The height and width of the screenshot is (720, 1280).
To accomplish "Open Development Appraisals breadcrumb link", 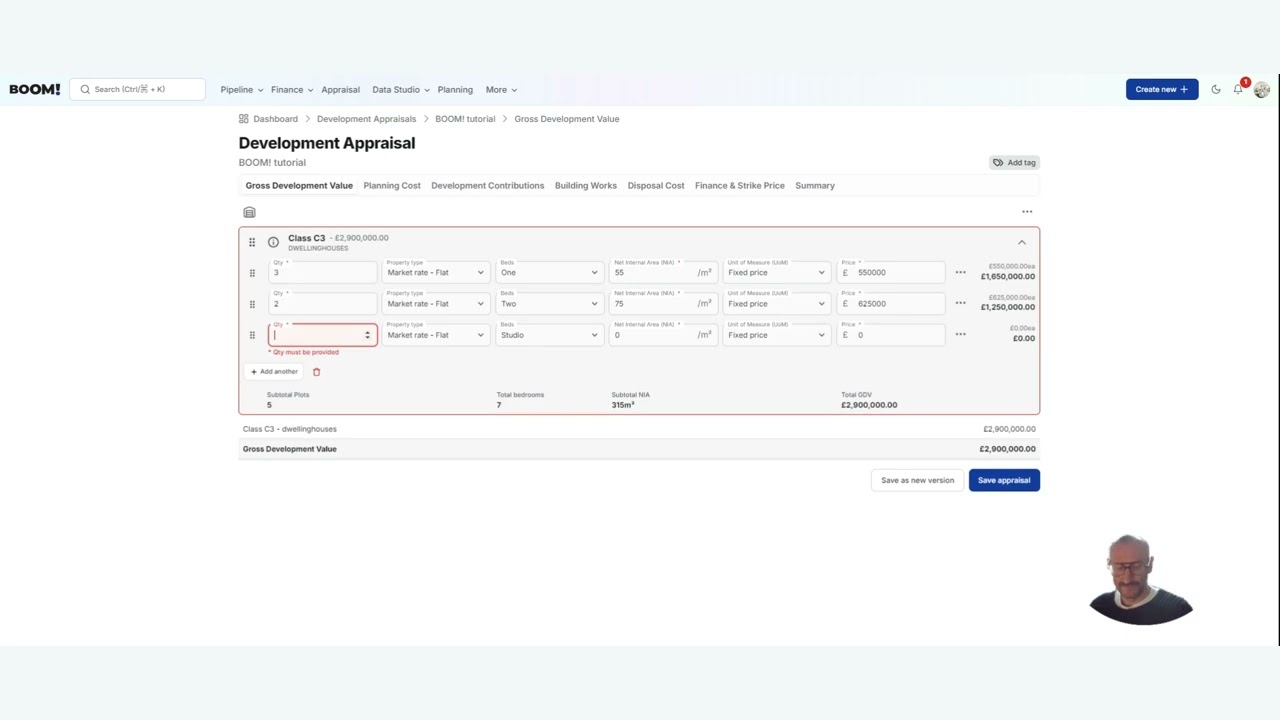I will pos(366,119).
